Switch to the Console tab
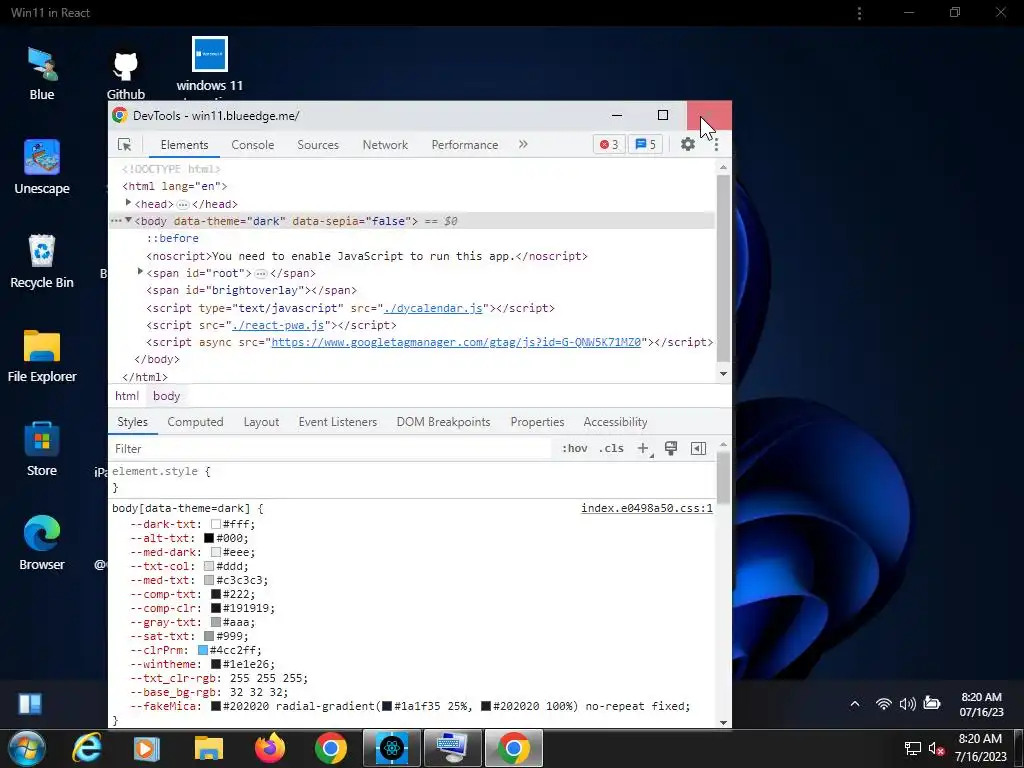The image size is (1024, 768). [253, 145]
